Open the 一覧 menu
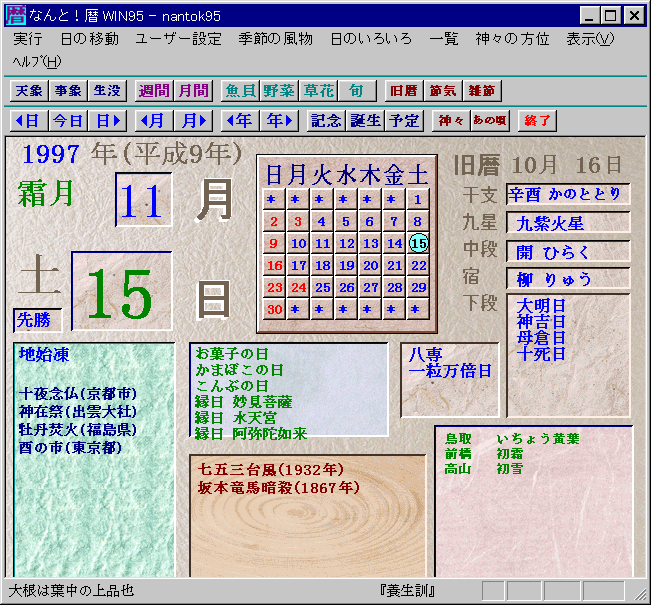Image resolution: width=651 pixels, height=605 pixels. (x=444, y=39)
